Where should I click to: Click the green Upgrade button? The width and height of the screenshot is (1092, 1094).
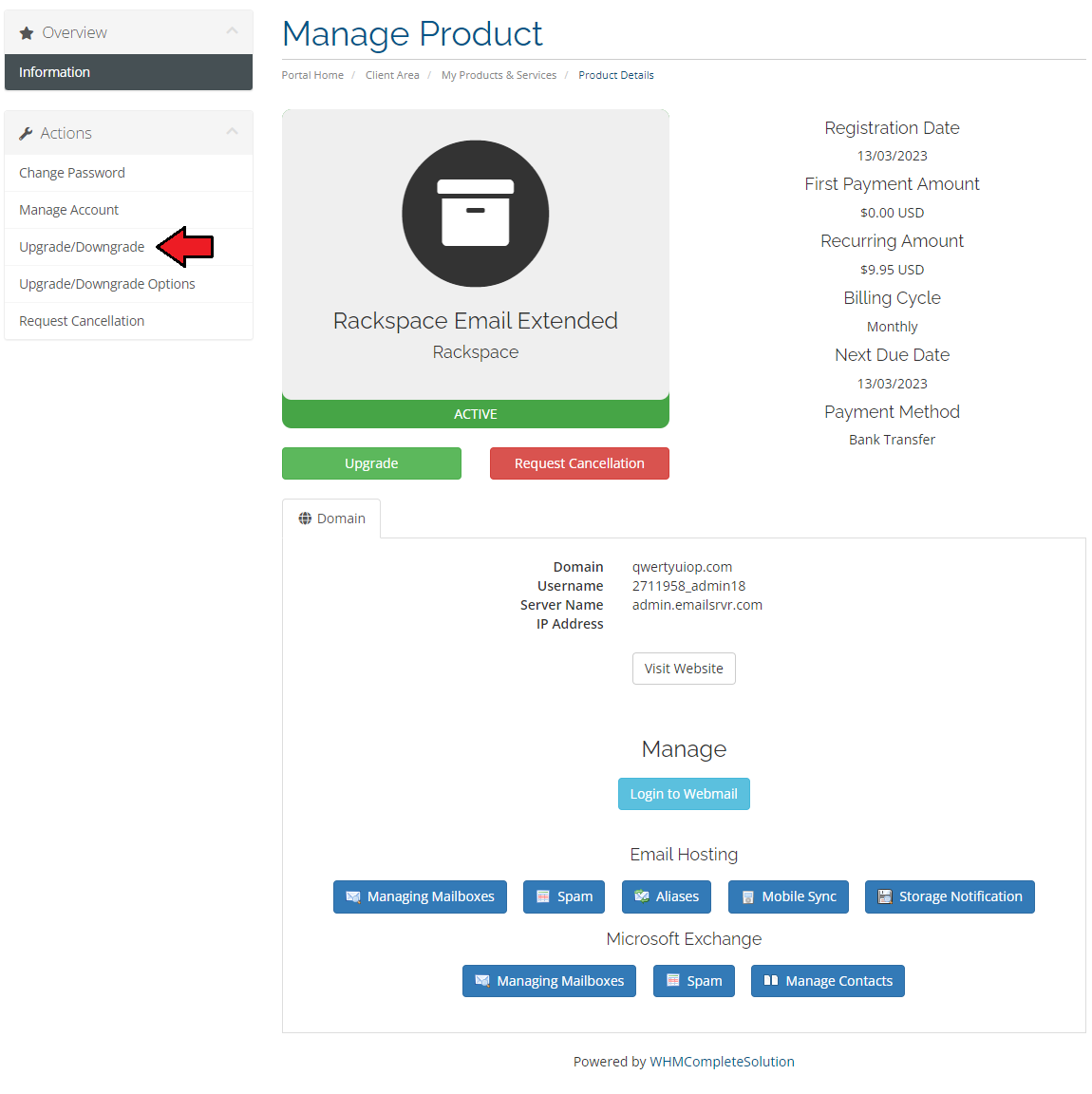click(x=371, y=463)
